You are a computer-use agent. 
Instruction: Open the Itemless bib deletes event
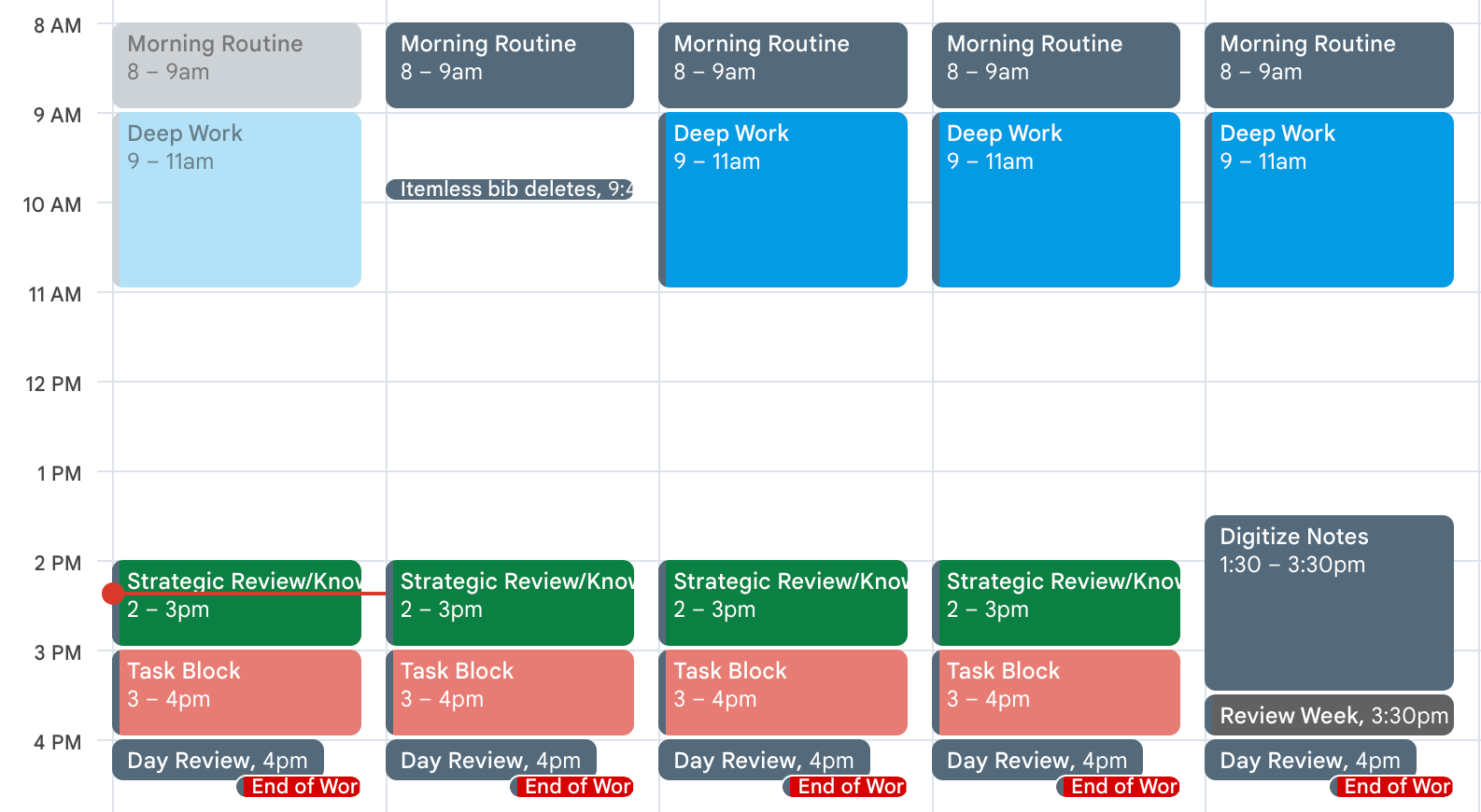[x=510, y=189]
